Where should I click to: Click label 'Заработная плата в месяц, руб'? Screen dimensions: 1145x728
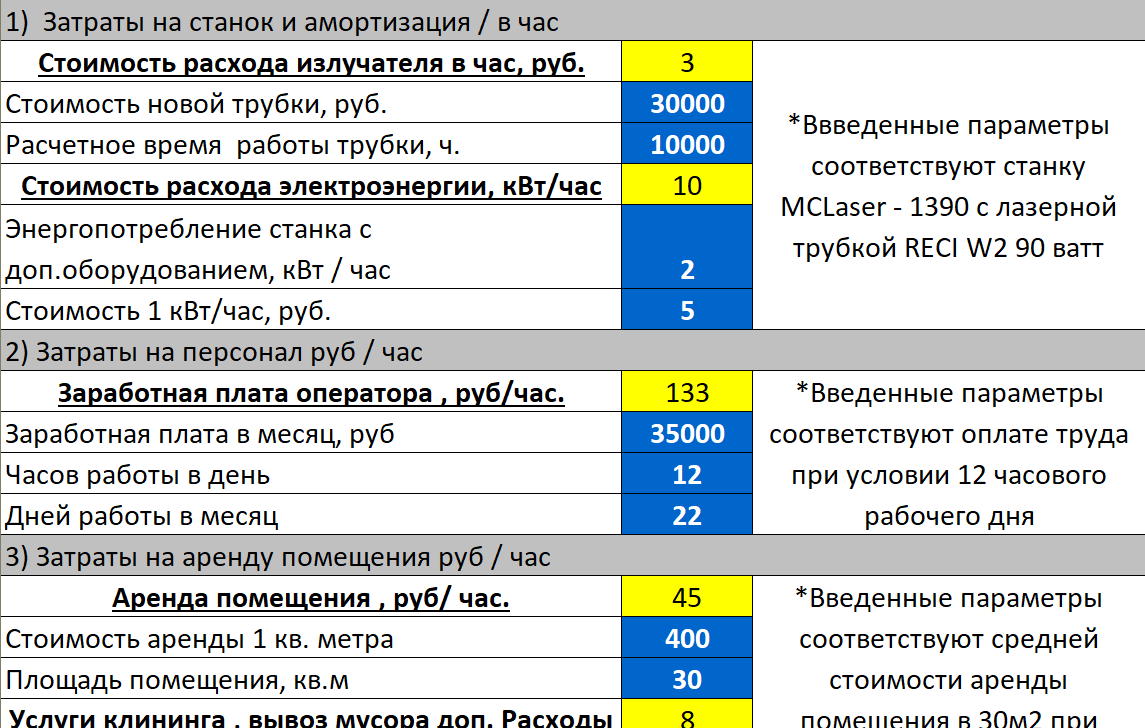[x=199, y=434]
